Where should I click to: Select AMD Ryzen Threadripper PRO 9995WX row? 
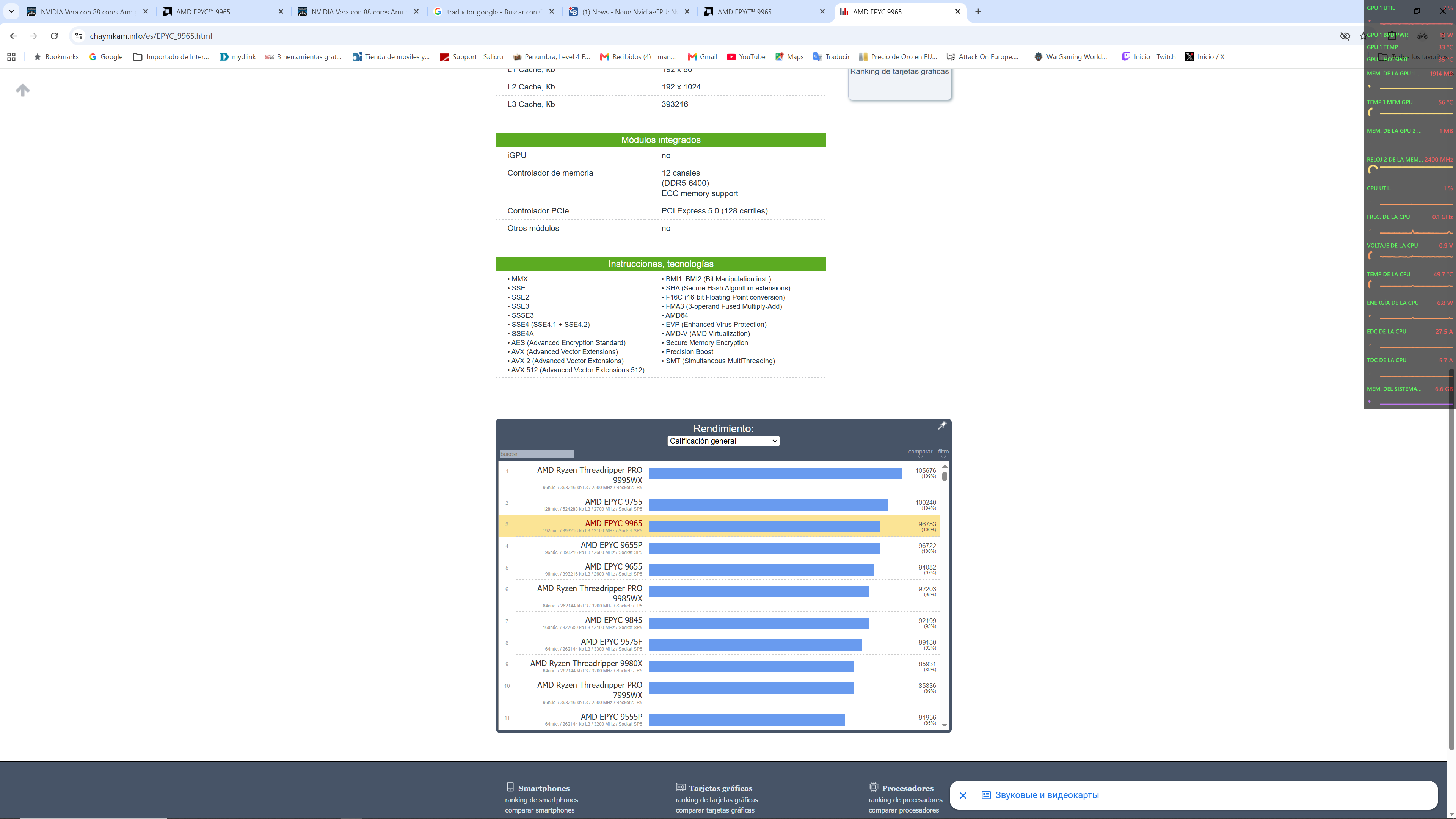pyautogui.click(x=719, y=477)
